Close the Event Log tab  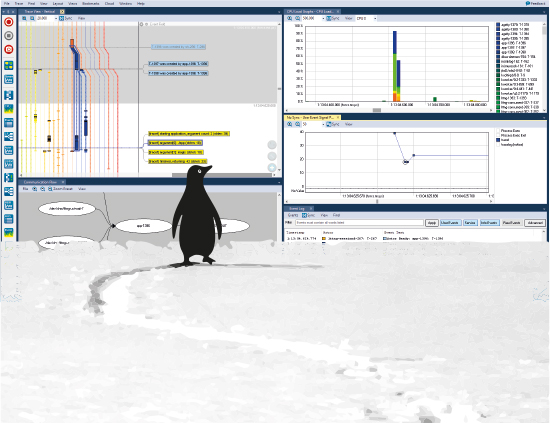(x=311, y=208)
